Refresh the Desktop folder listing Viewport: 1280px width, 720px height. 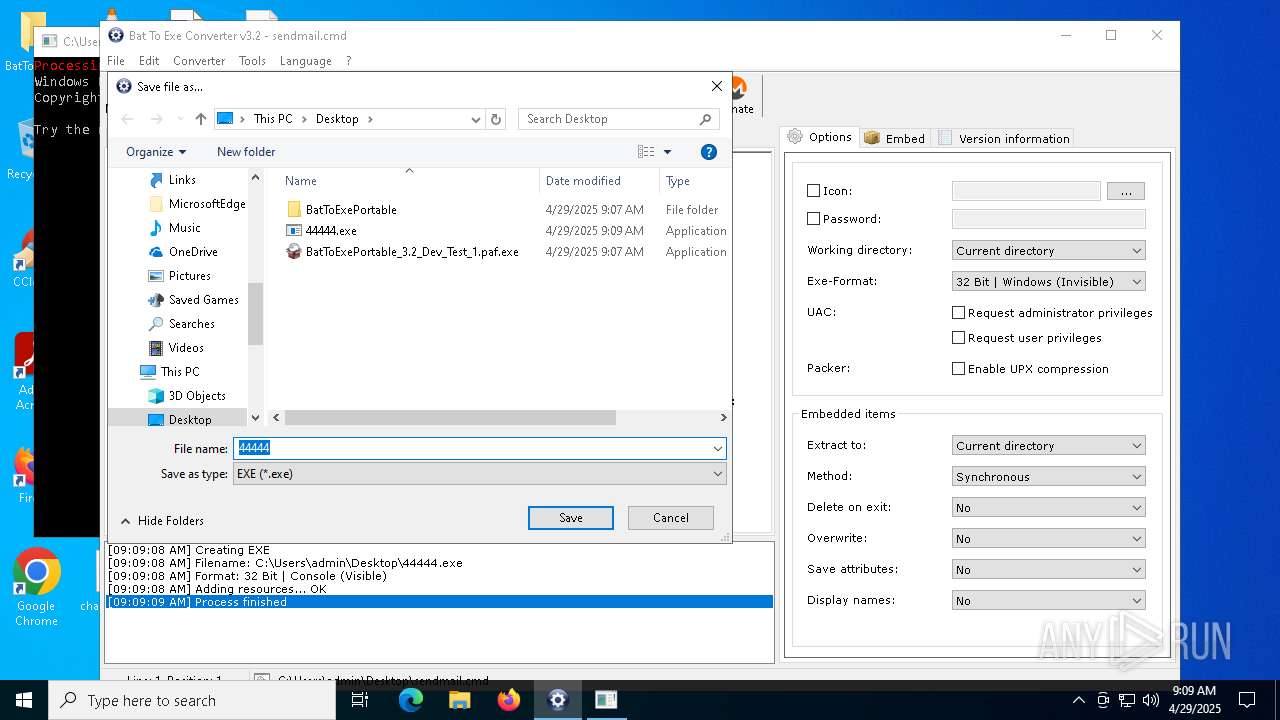pos(495,119)
